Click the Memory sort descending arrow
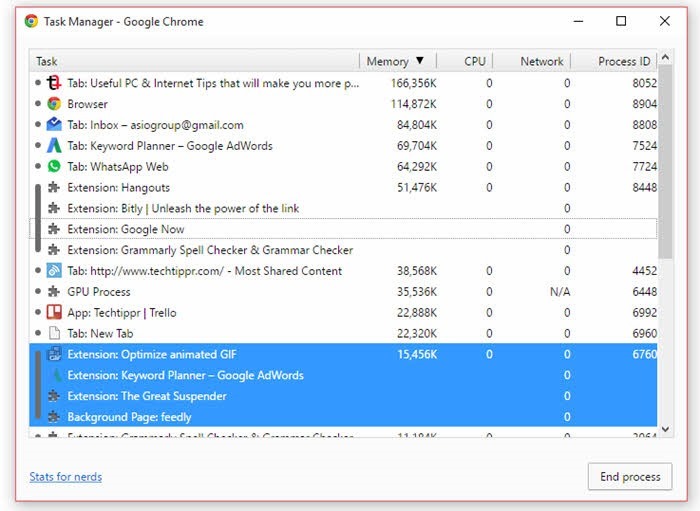Viewport: 700px width, 511px height. [420, 61]
